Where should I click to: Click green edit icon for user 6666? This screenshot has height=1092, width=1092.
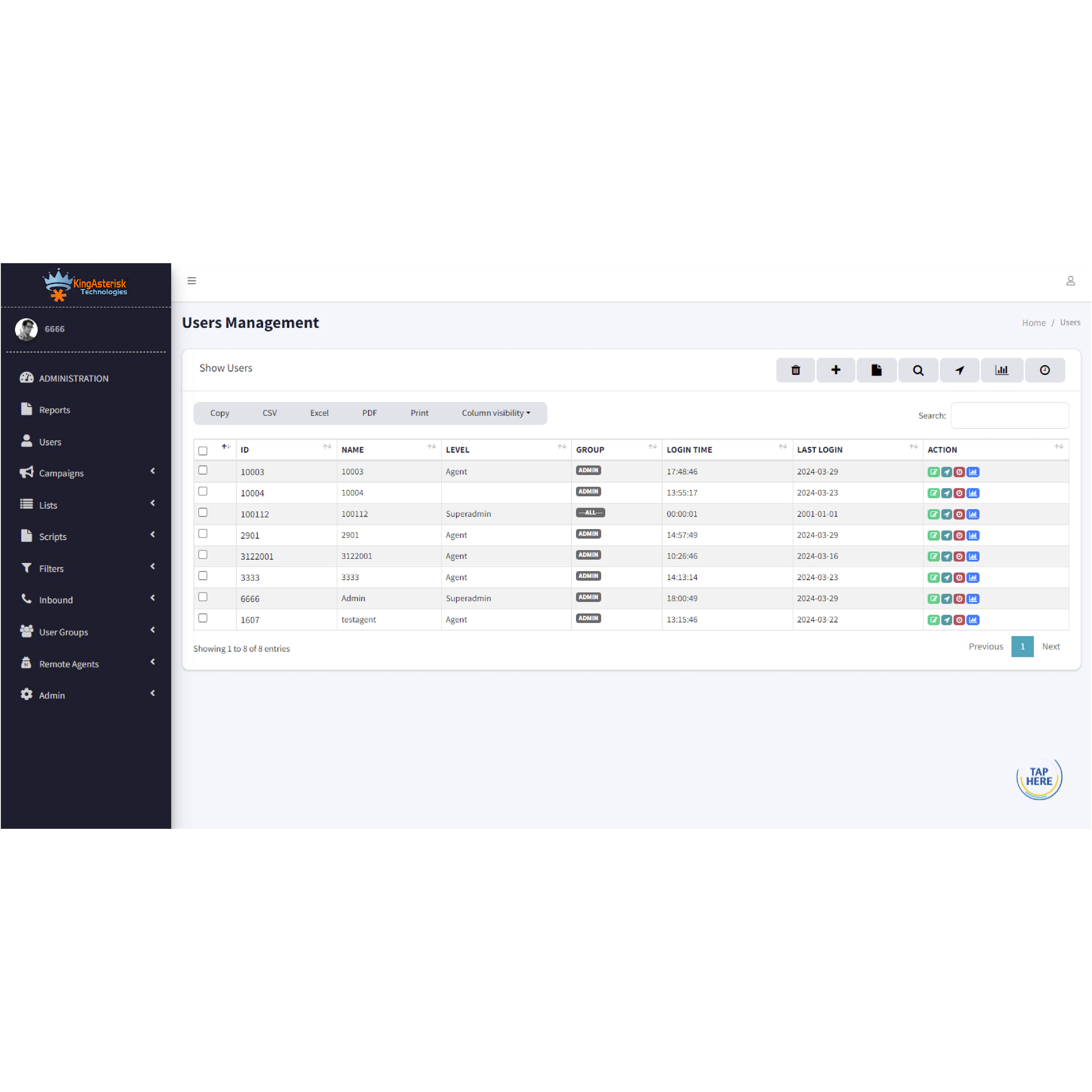(x=933, y=599)
